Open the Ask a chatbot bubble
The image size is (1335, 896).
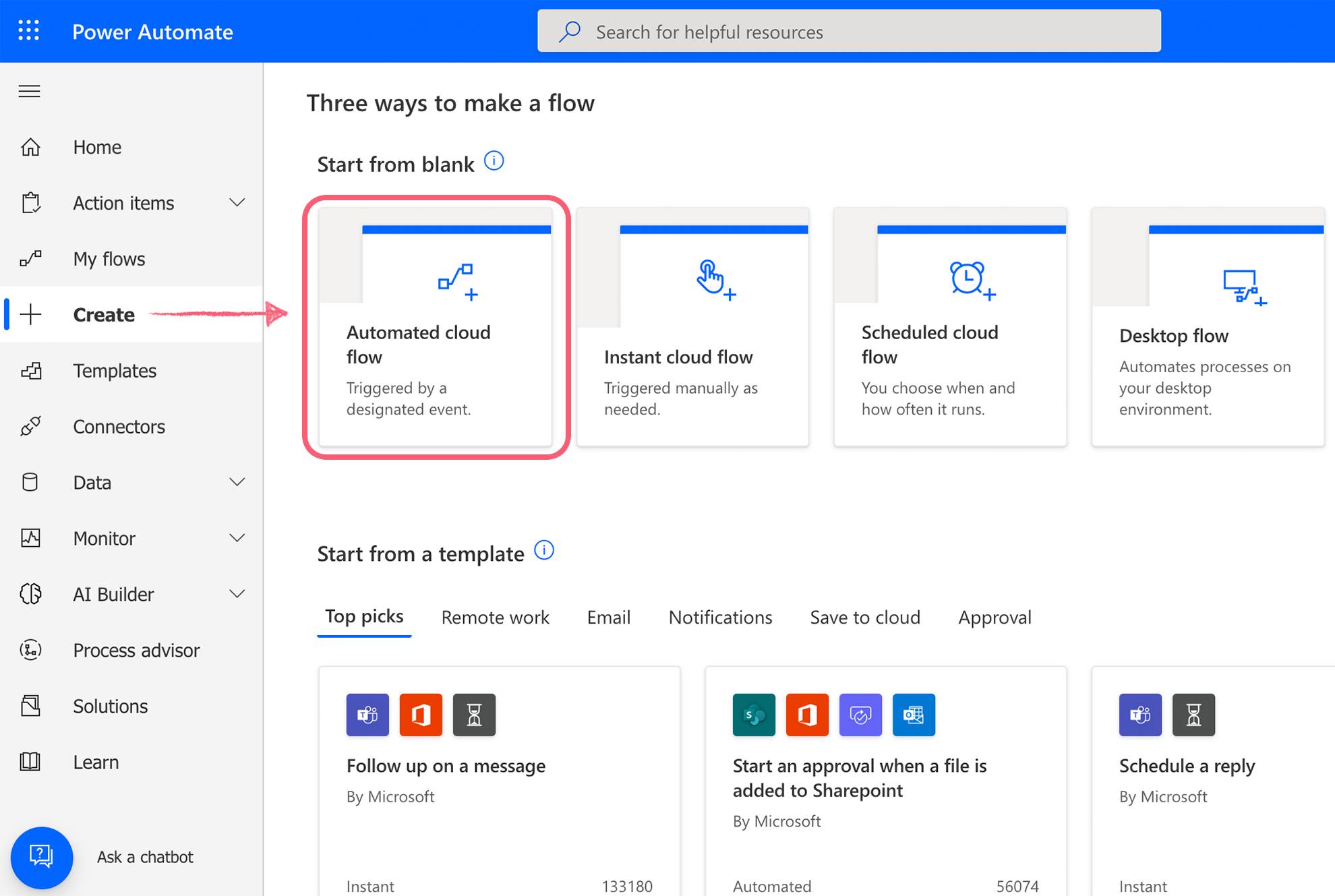coord(42,858)
